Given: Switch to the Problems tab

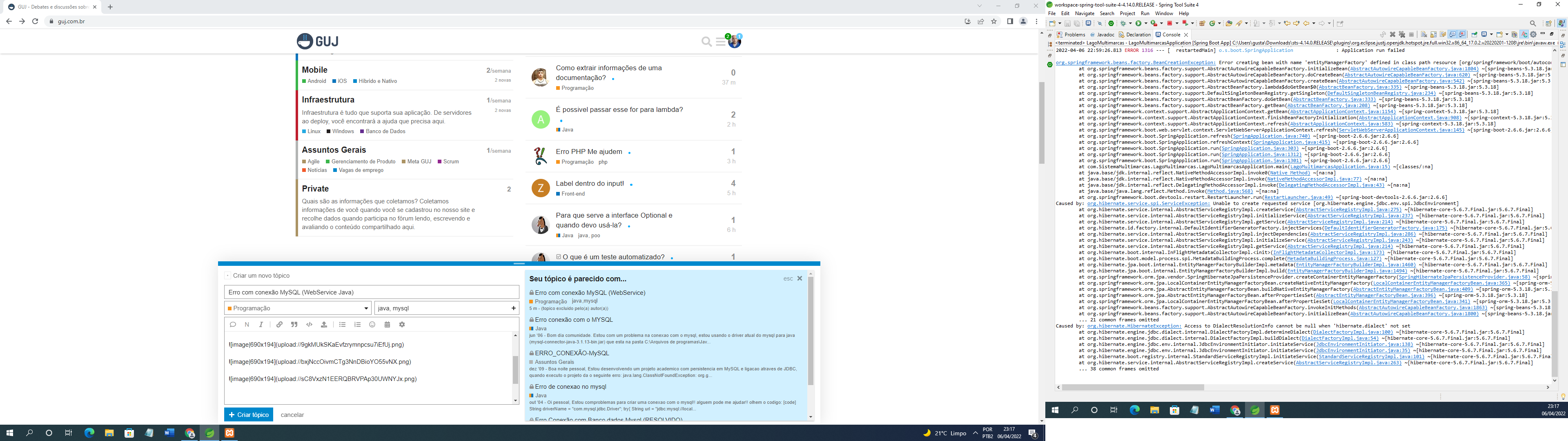Looking at the screenshot, I should click(x=1071, y=35).
